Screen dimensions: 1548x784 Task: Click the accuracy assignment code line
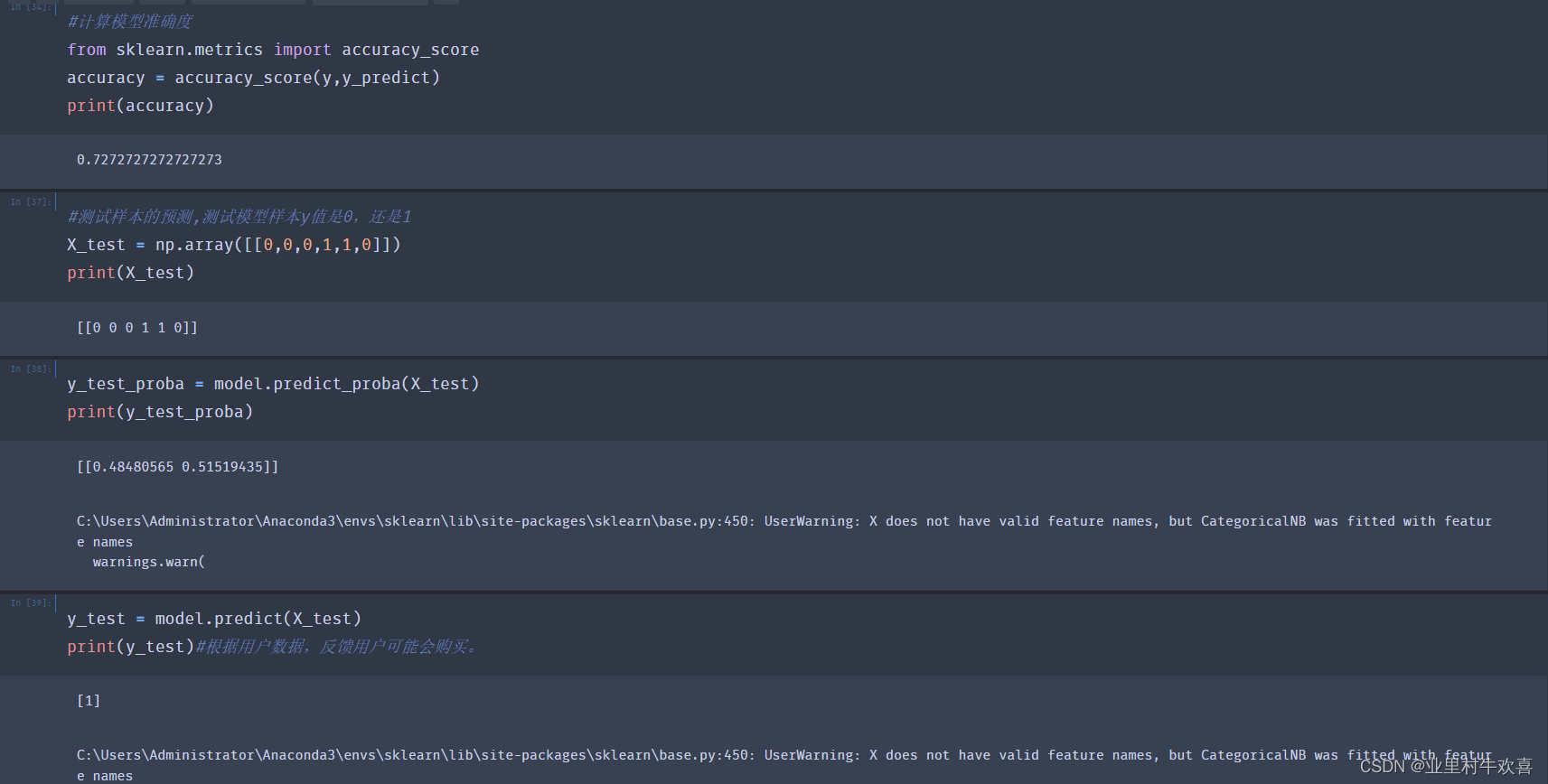pos(253,78)
